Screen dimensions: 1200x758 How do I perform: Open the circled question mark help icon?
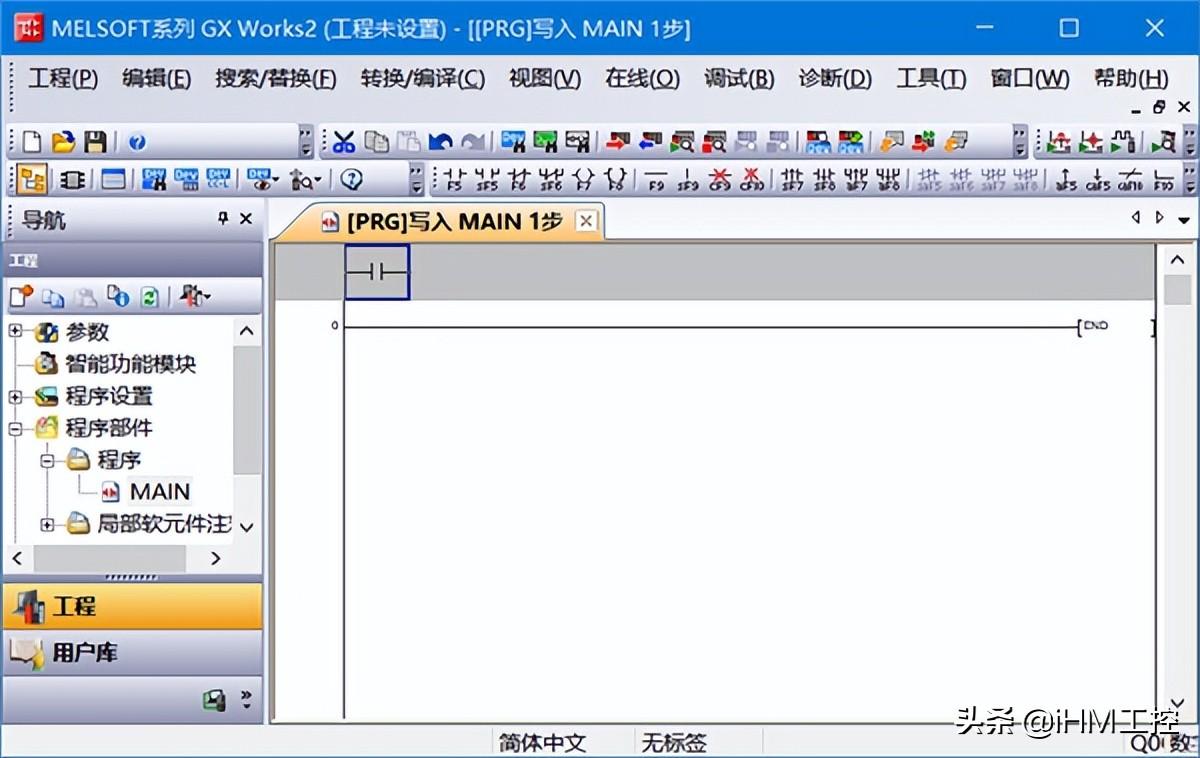click(350, 179)
